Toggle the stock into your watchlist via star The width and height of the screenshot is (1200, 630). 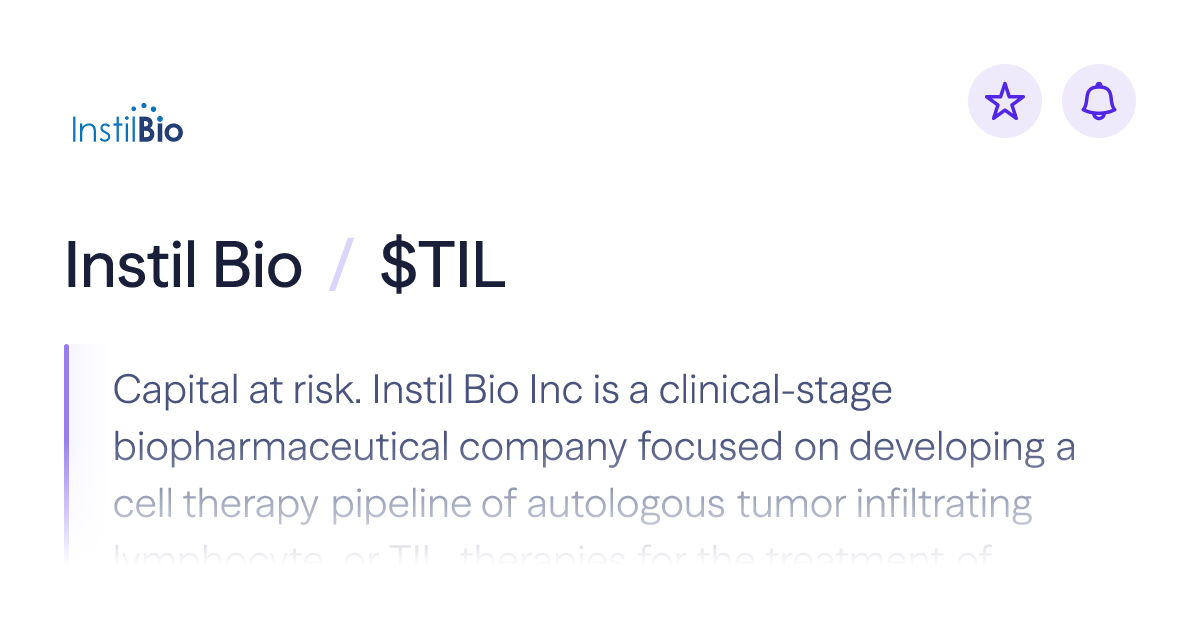(1005, 100)
